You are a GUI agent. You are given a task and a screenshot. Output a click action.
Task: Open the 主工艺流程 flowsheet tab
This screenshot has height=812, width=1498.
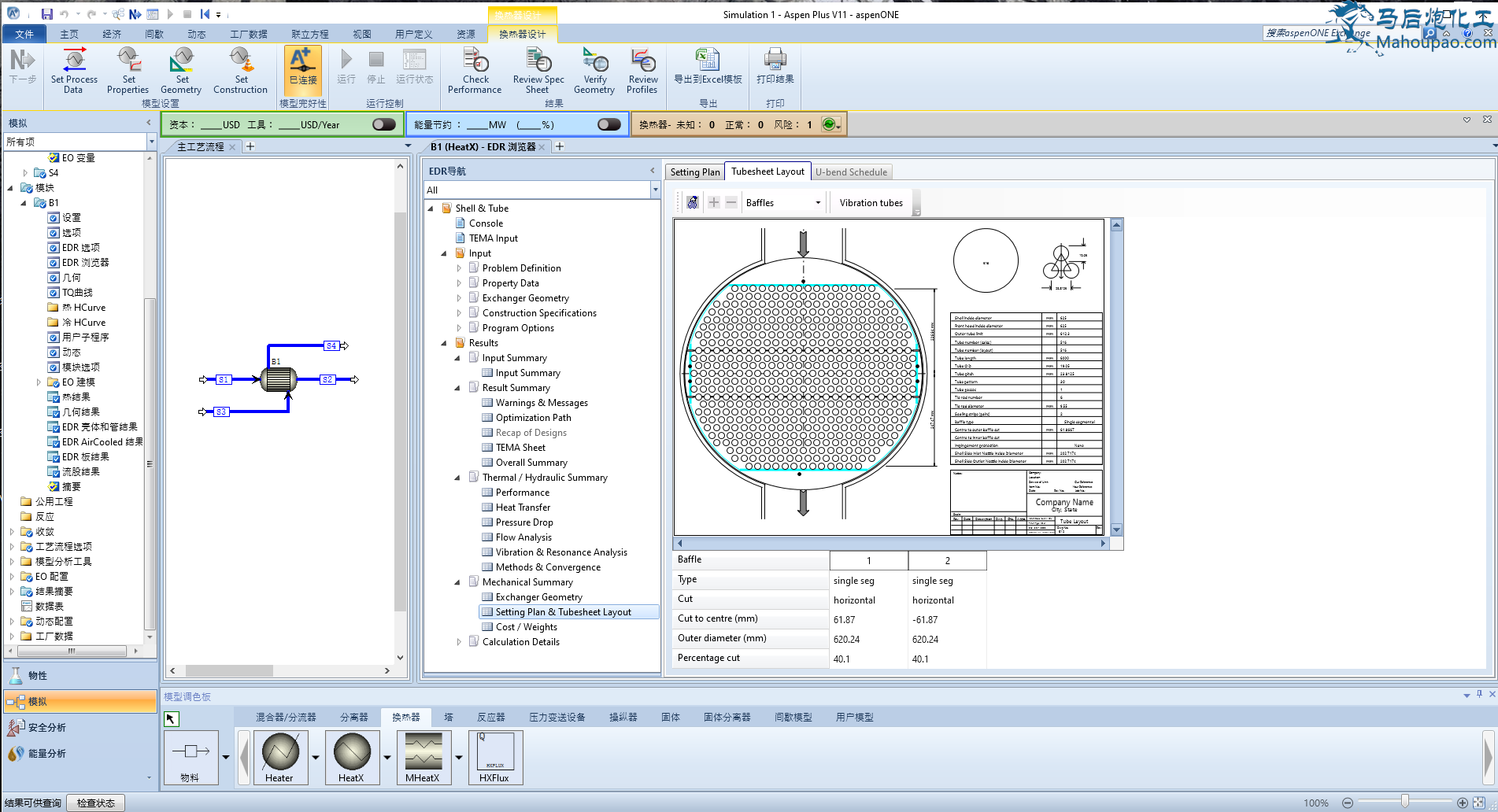(x=201, y=146)
